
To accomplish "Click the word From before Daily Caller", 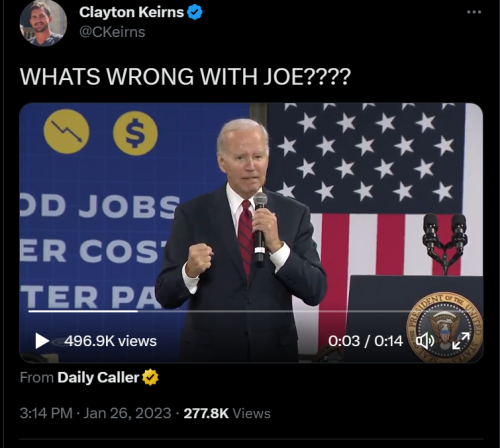I will point(37,377).
